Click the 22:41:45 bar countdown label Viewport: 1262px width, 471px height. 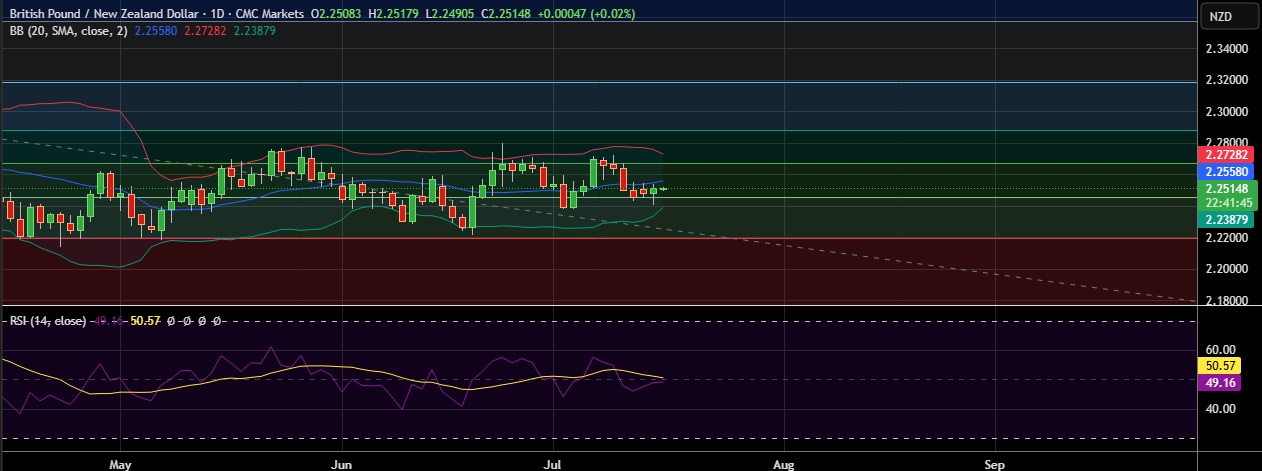coord(1226,203)
